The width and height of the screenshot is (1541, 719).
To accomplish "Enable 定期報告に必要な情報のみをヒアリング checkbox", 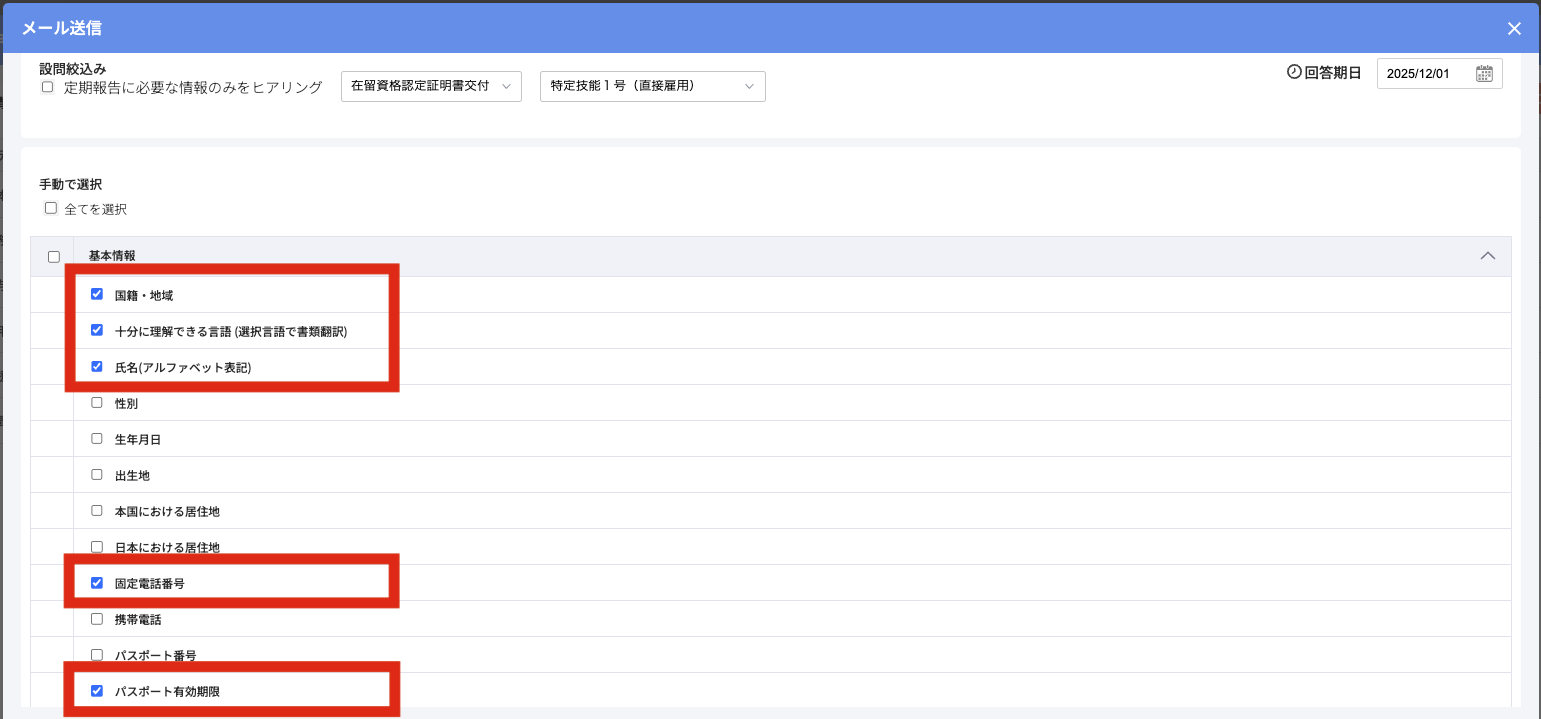I will [47, 87].
